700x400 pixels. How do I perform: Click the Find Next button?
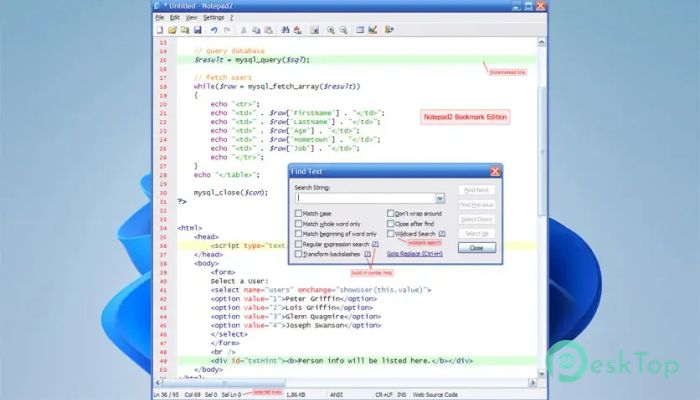(x=477, y=190)
